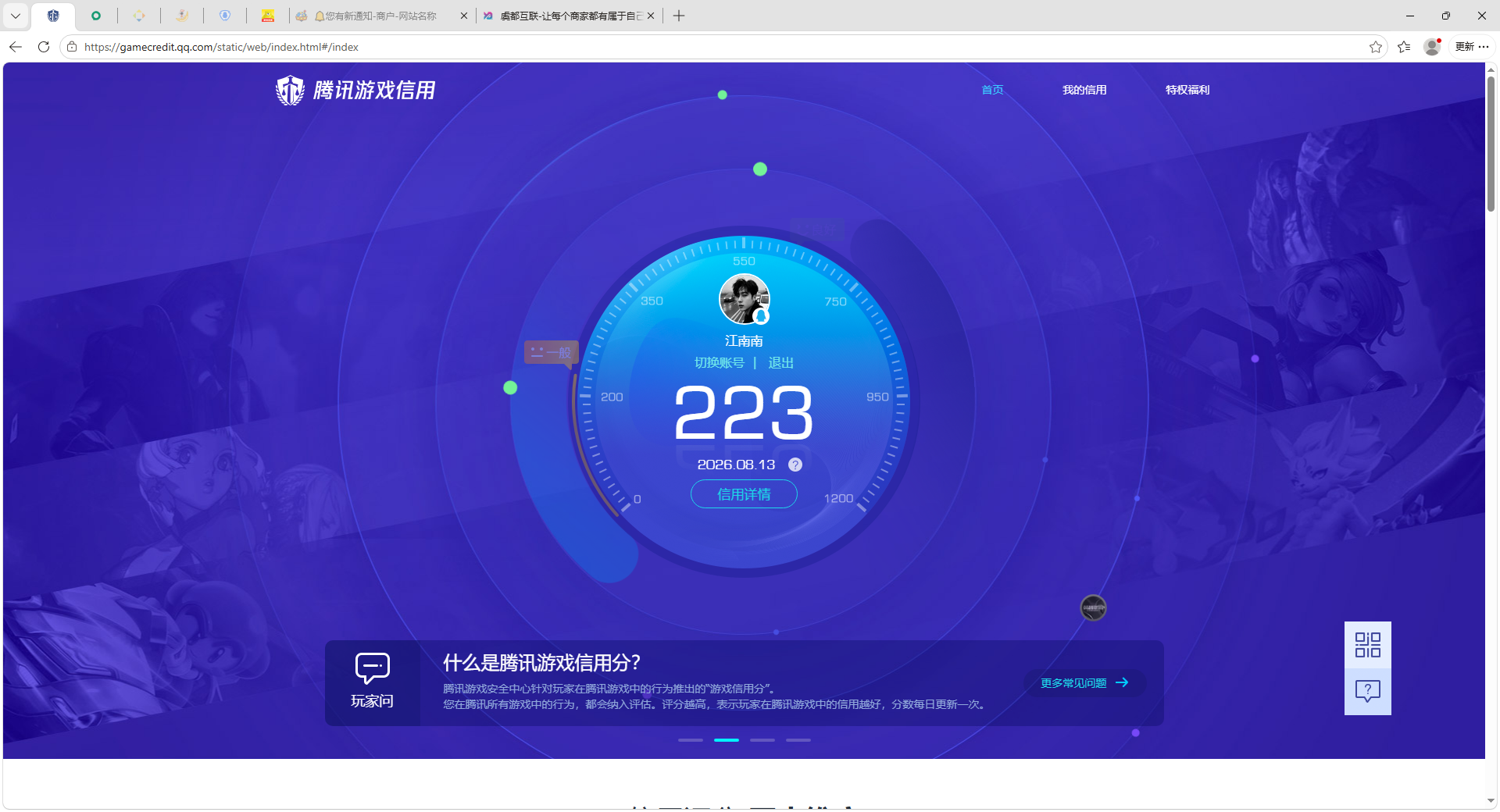The width and height of the screenshot is (1500, 812).
Task: Open a new tab with the plus icon
Action: 679,16
